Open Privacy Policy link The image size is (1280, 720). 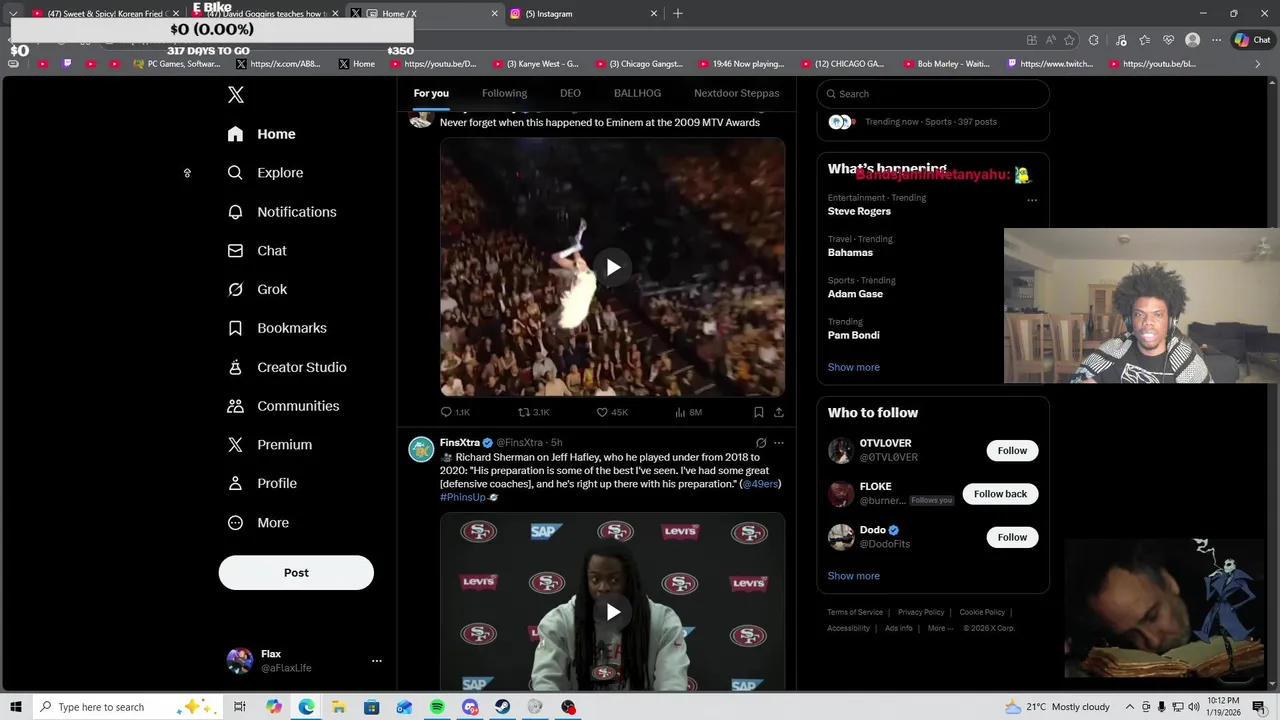coord(921,612)
